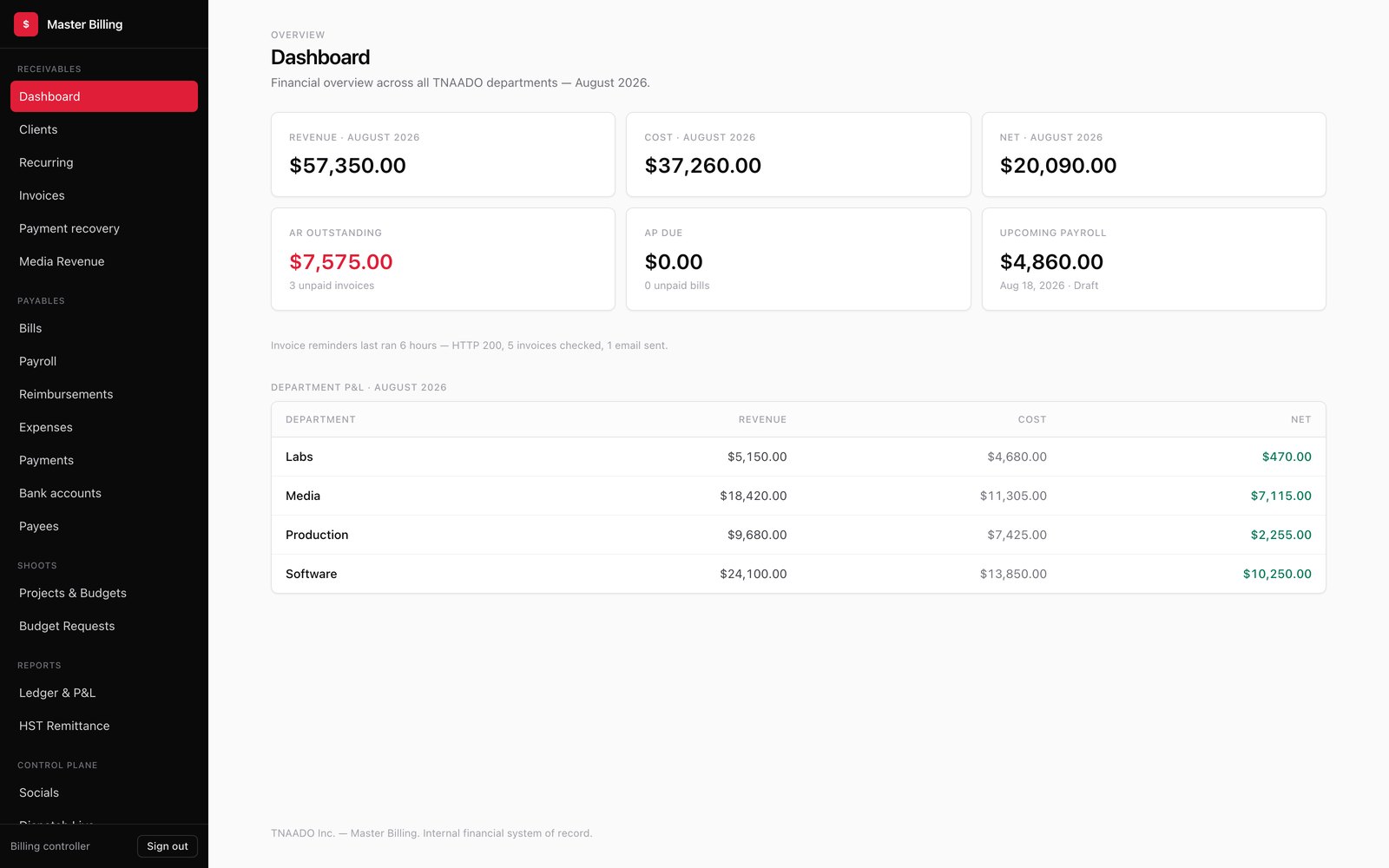This screenshot has height=868, width=1389.
Task: Open Projects & Budgets
Action: (x=104, y=593)
